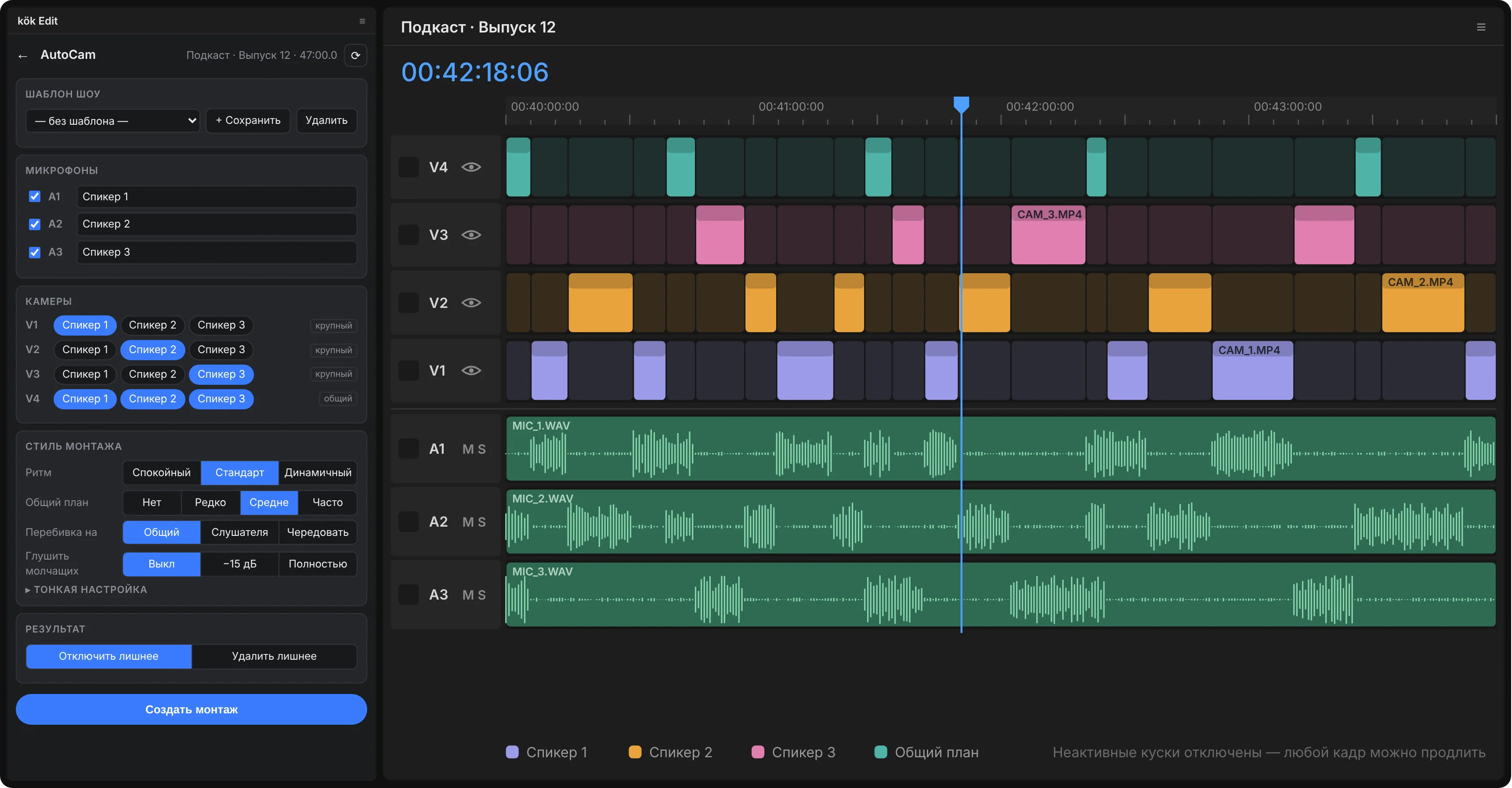Open the kök Edit panel menu icon
The width and height of the screenshot is (1512, 788).
(362, 21)
